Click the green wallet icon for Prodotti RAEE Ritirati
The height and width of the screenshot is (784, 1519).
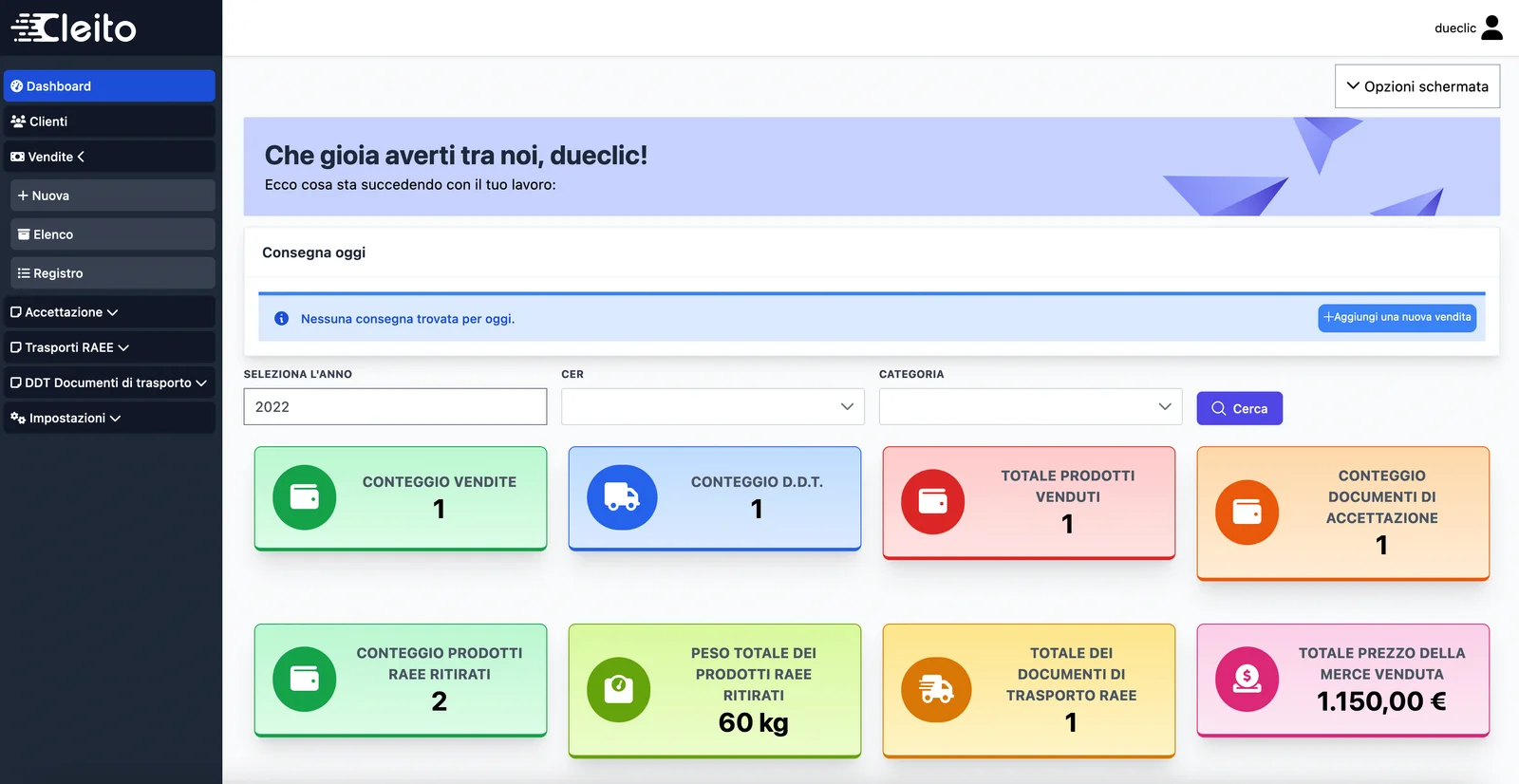click(304, 679)
